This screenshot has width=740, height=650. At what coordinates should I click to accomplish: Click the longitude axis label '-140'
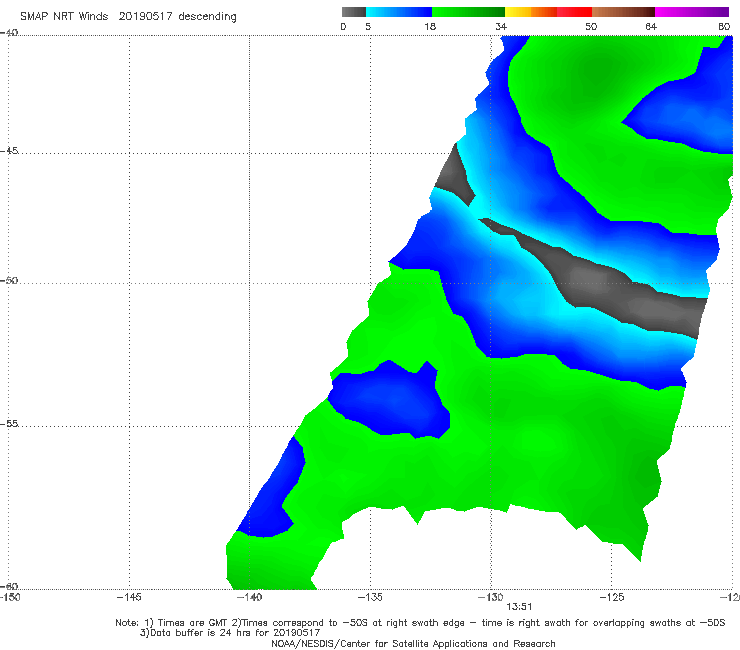(x=249, y=598)
